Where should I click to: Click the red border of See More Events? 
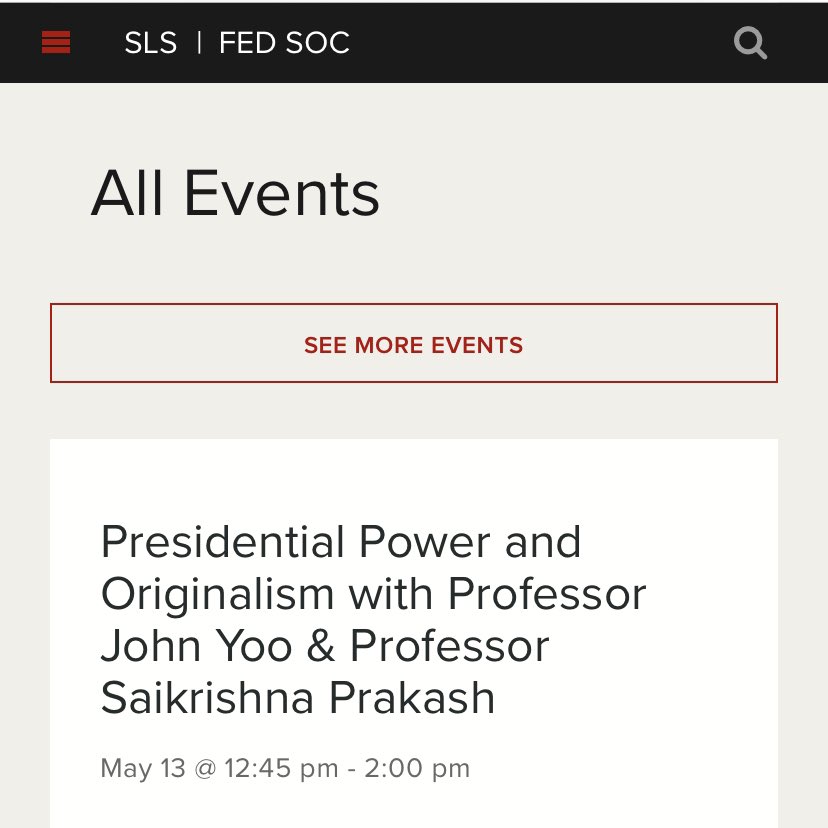click(414, 304)
